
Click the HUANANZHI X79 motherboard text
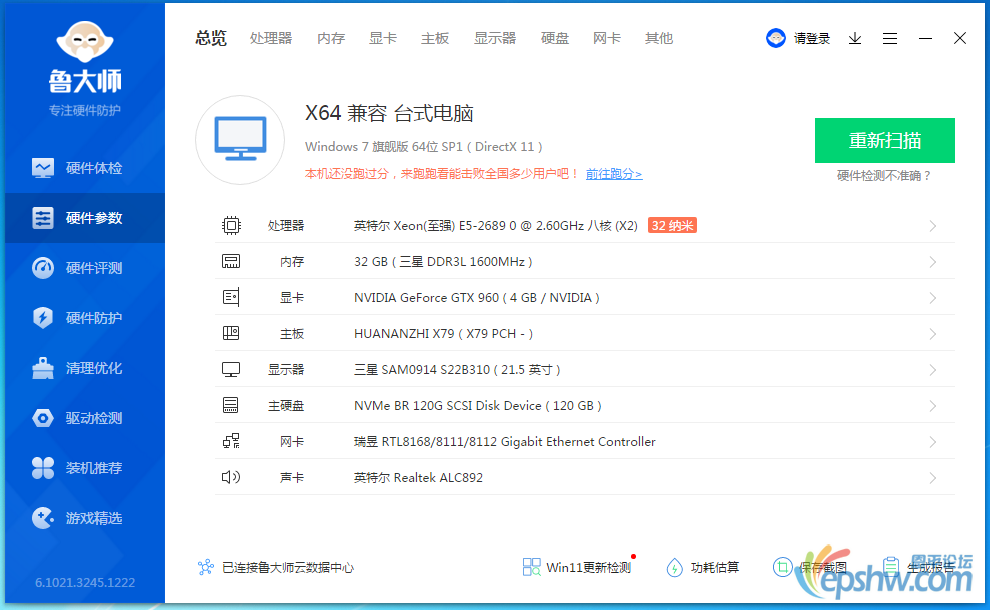pyautogui.click(x=443, y=333)
